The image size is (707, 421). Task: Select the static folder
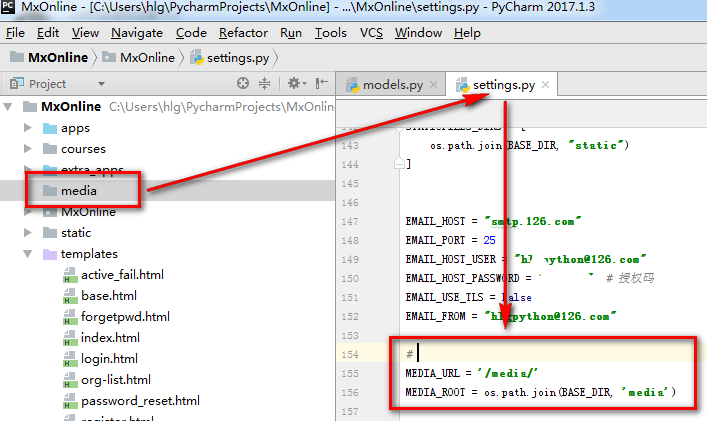coord(76,233)
